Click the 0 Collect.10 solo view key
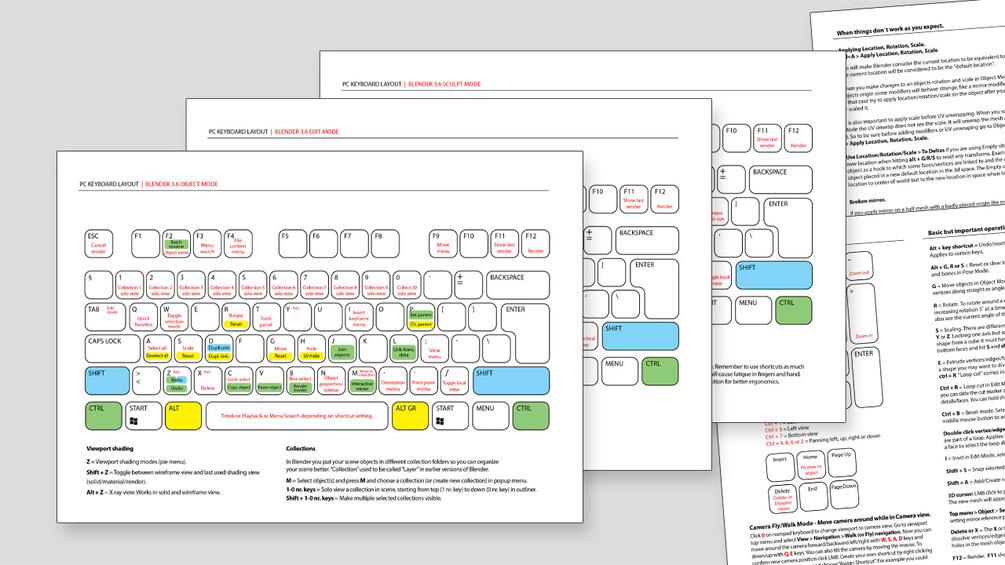1005x565 pixels. (406, 285)
